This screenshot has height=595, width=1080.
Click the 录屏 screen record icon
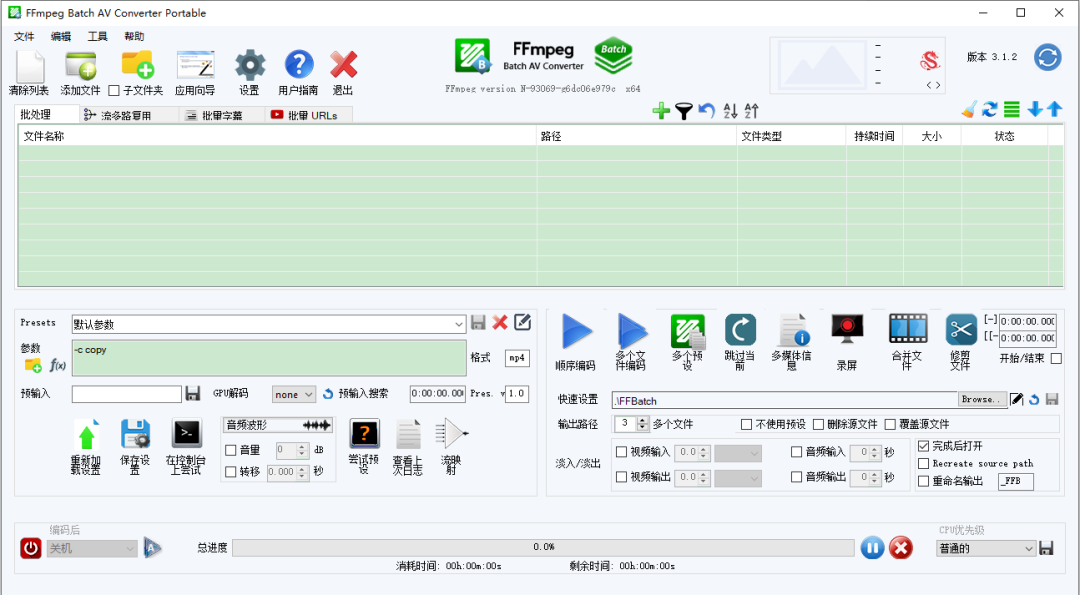tap(847, 328)
